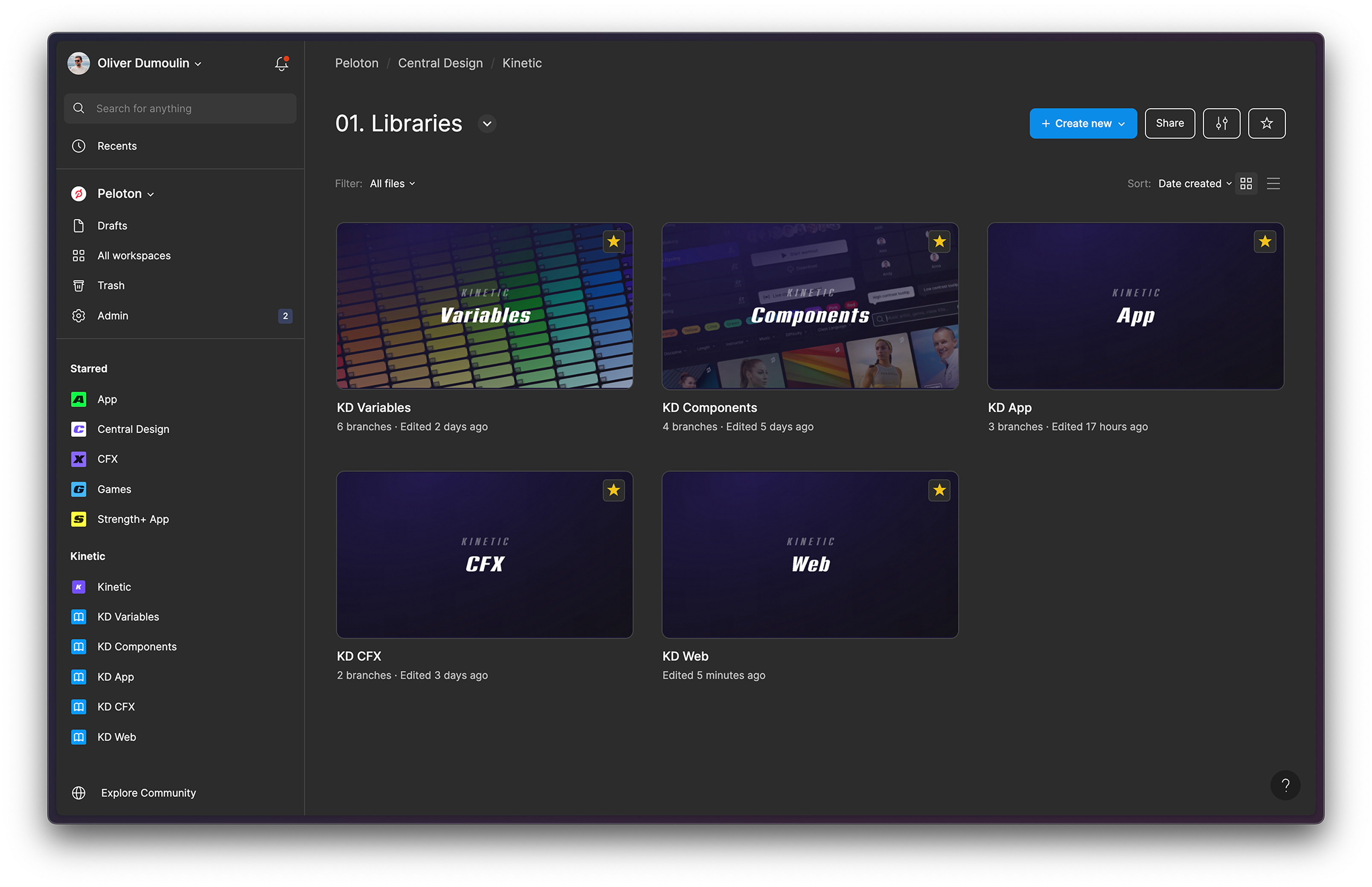Click the Admin badge showing 2
This screenshot has width=1372, height=887.
[x=285, y=316]
